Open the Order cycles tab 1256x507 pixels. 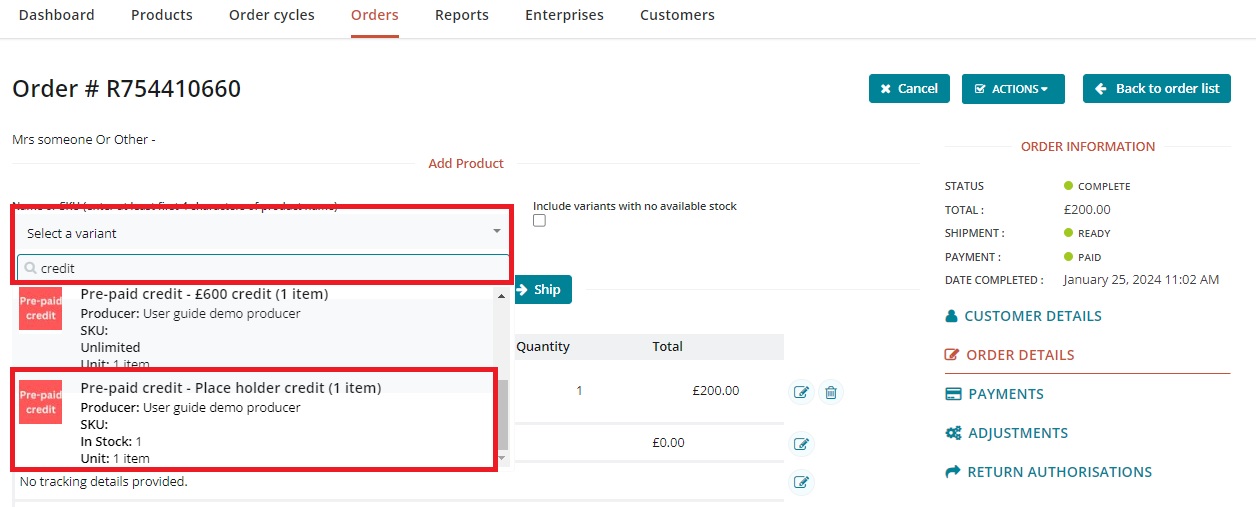click(272, 15)
